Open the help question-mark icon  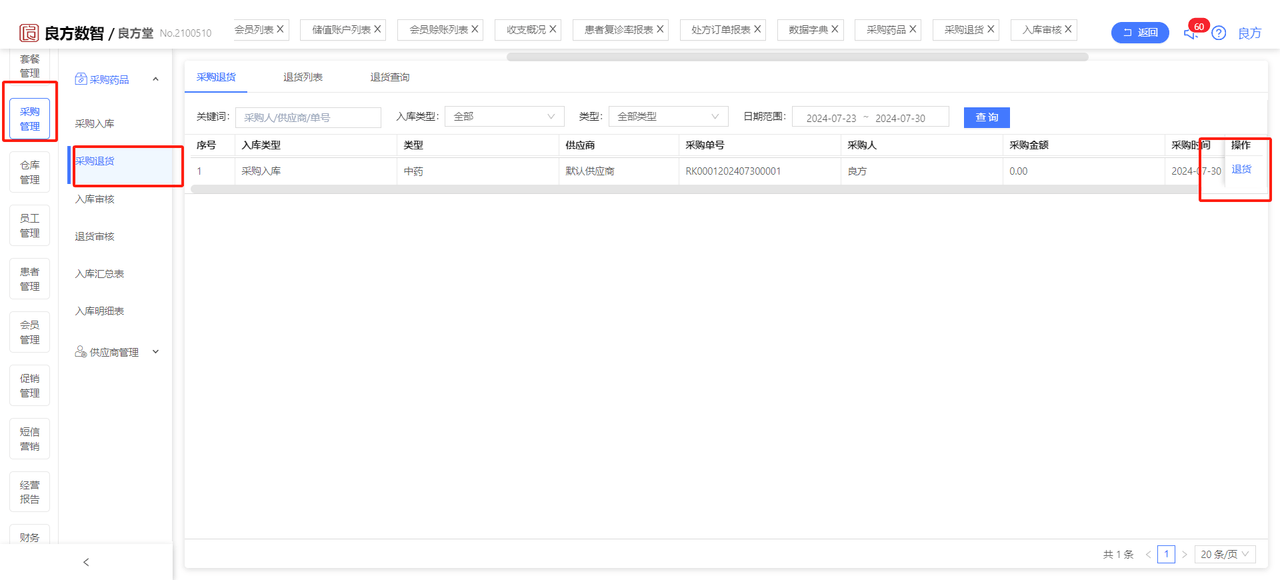click(x=1219, y=33)
